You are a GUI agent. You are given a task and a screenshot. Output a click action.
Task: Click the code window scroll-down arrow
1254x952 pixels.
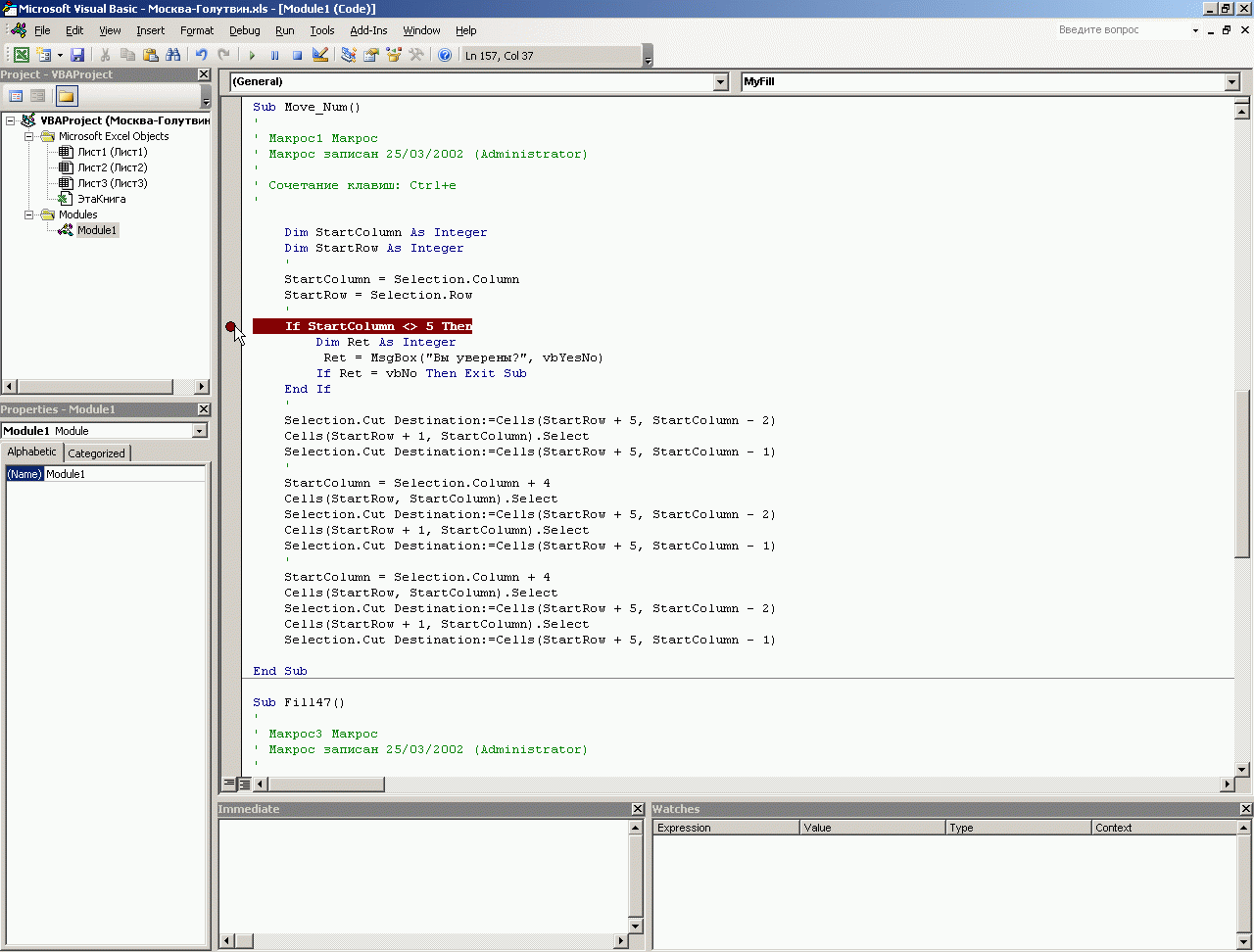pyautogui.click(x=1242, y=769)
